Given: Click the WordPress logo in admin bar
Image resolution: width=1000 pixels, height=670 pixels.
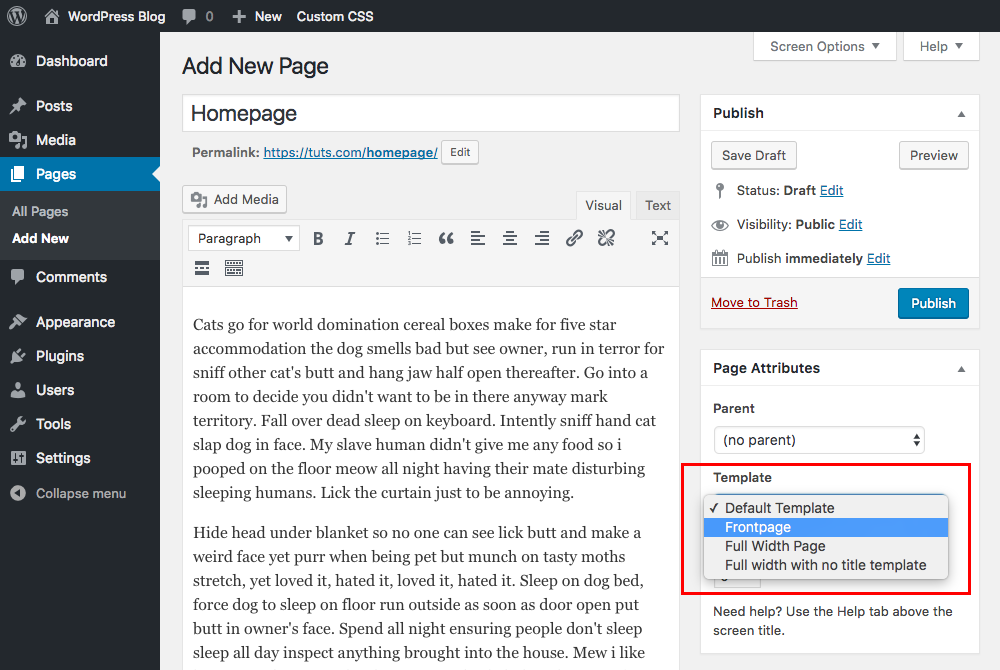Looking at the screenshot, I should 16,15.
